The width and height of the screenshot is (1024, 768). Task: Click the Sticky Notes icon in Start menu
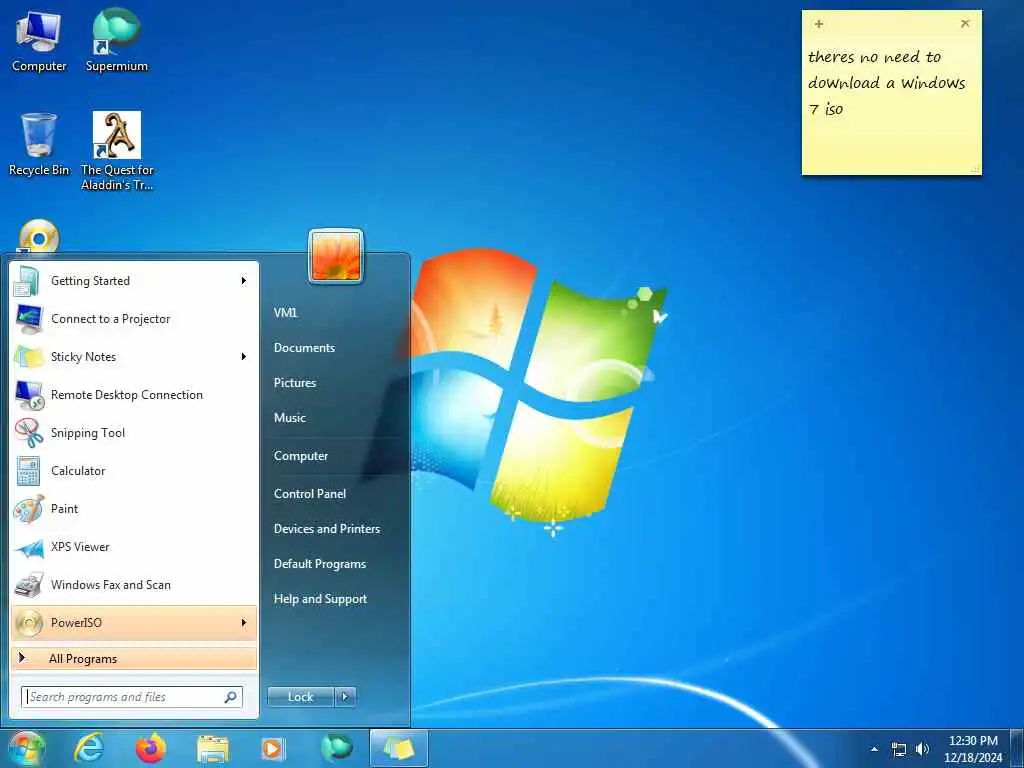(x=28, y=357)
